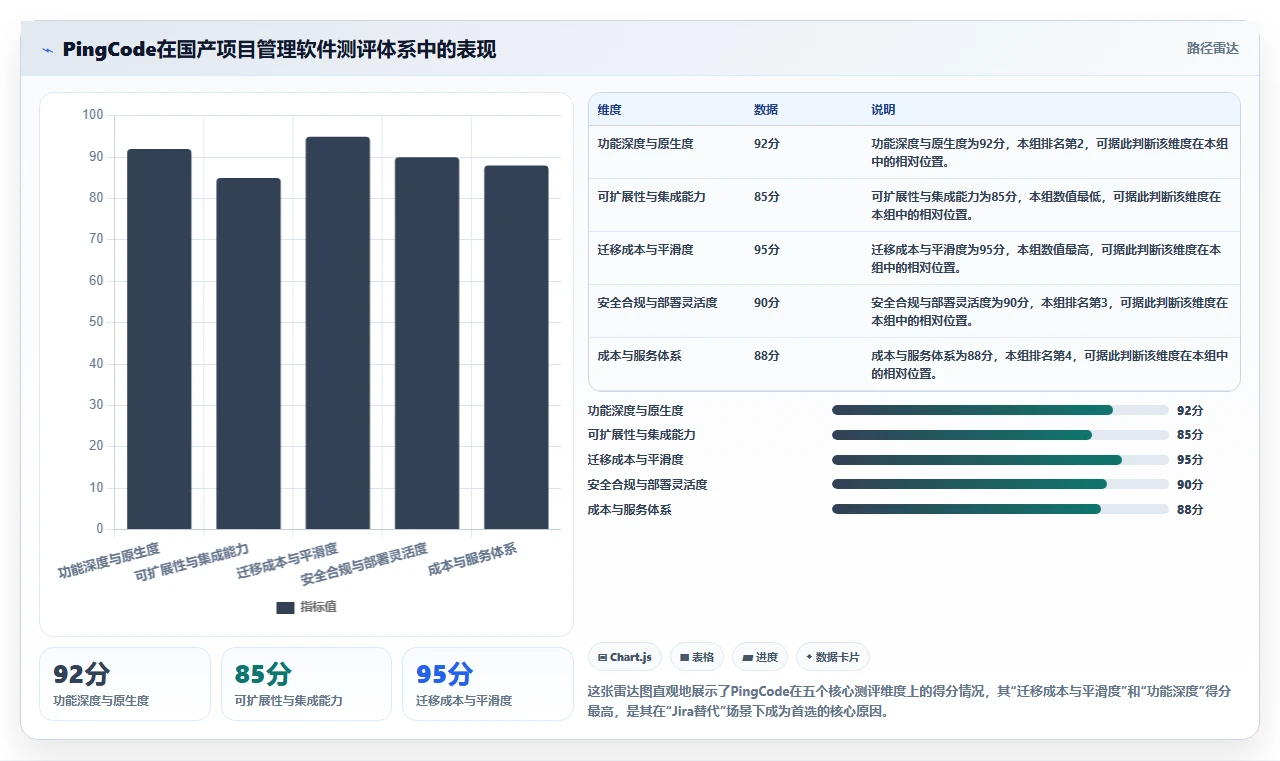Click the 50 label on the y-axis

(96, 322)
